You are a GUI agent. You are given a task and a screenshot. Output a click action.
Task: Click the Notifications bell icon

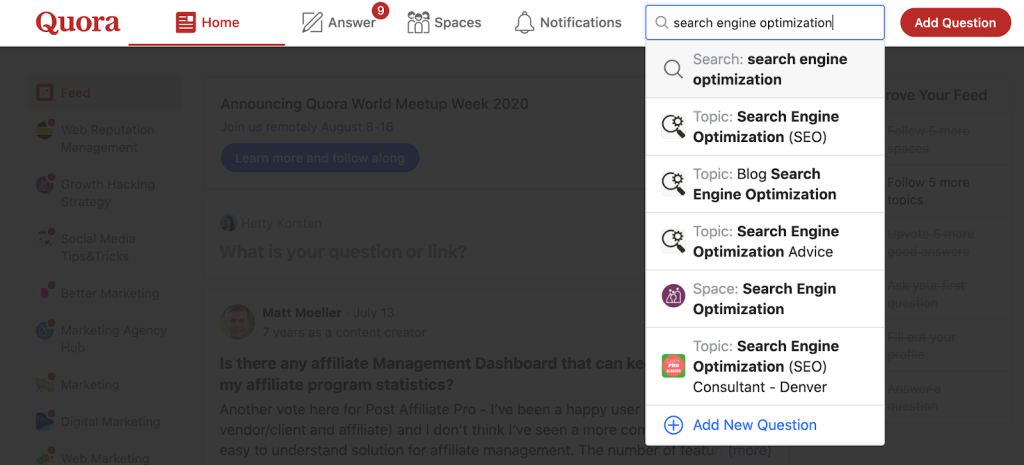click(524, 23)
